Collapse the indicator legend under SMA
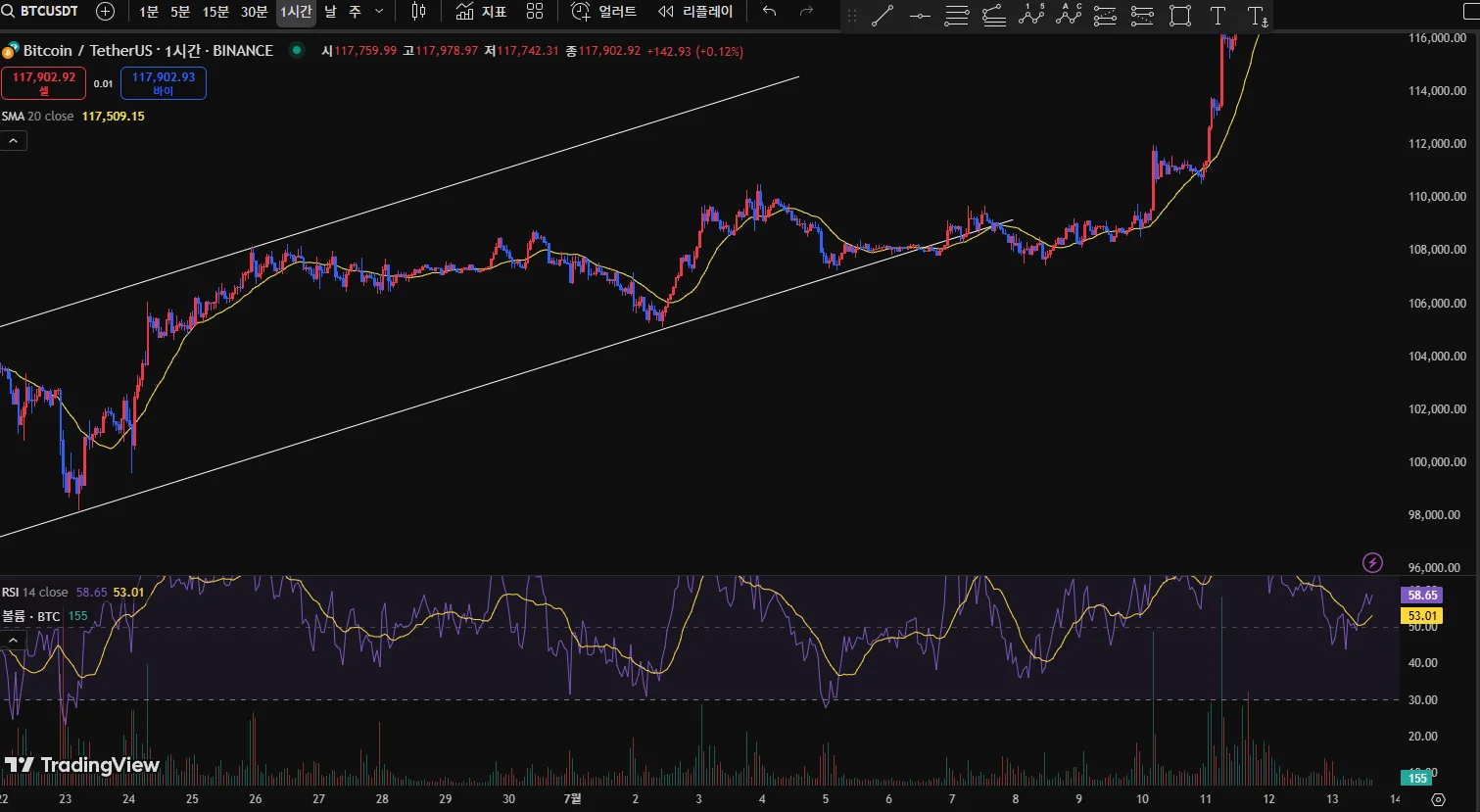Screen dimensions: 1480x812 tap(14, 141)
